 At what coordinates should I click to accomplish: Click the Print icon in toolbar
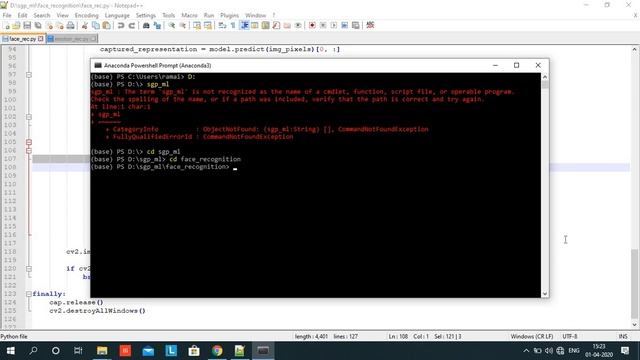tap(70, 25)
